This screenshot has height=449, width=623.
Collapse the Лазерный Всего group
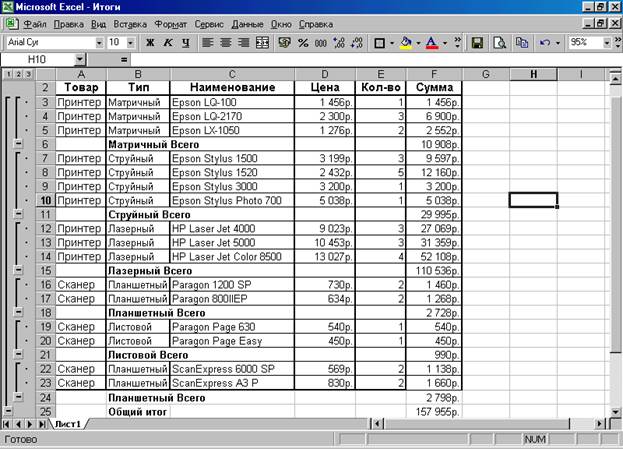pos(19,270)
